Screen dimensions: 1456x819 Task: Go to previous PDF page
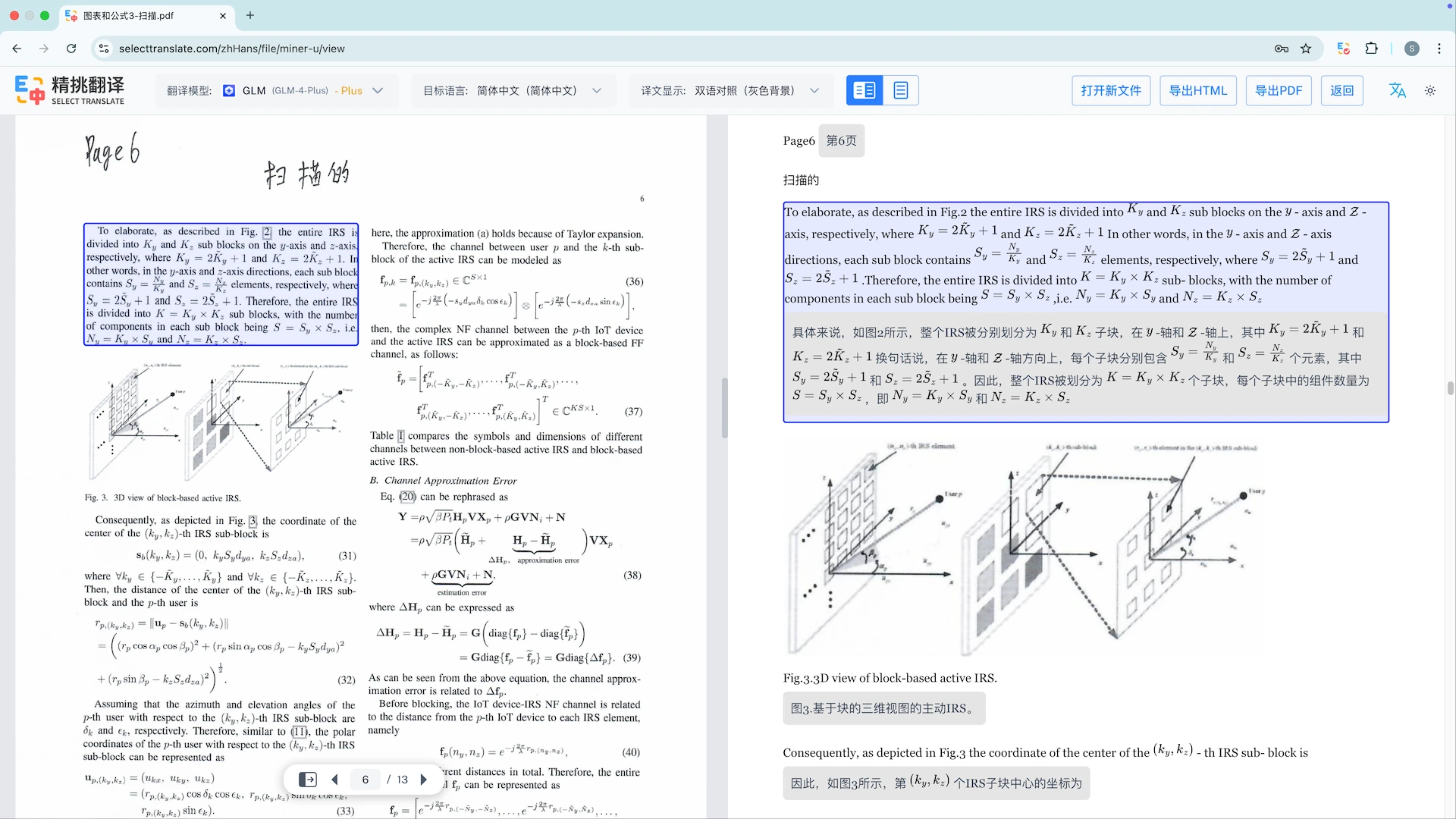click(334, 780)
